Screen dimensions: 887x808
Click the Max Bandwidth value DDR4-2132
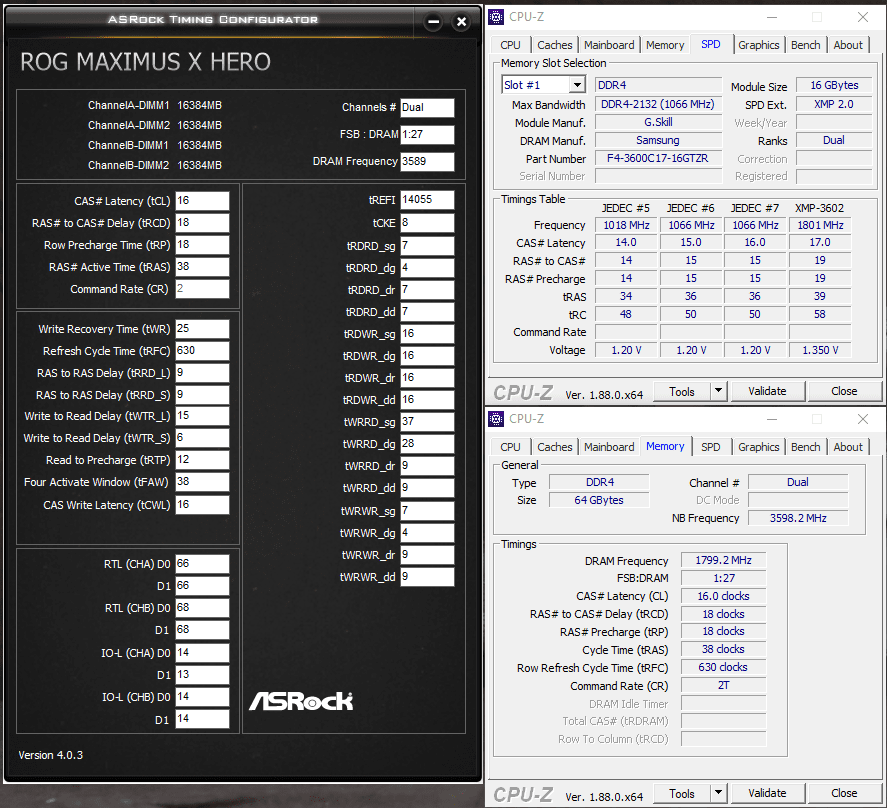658,105
